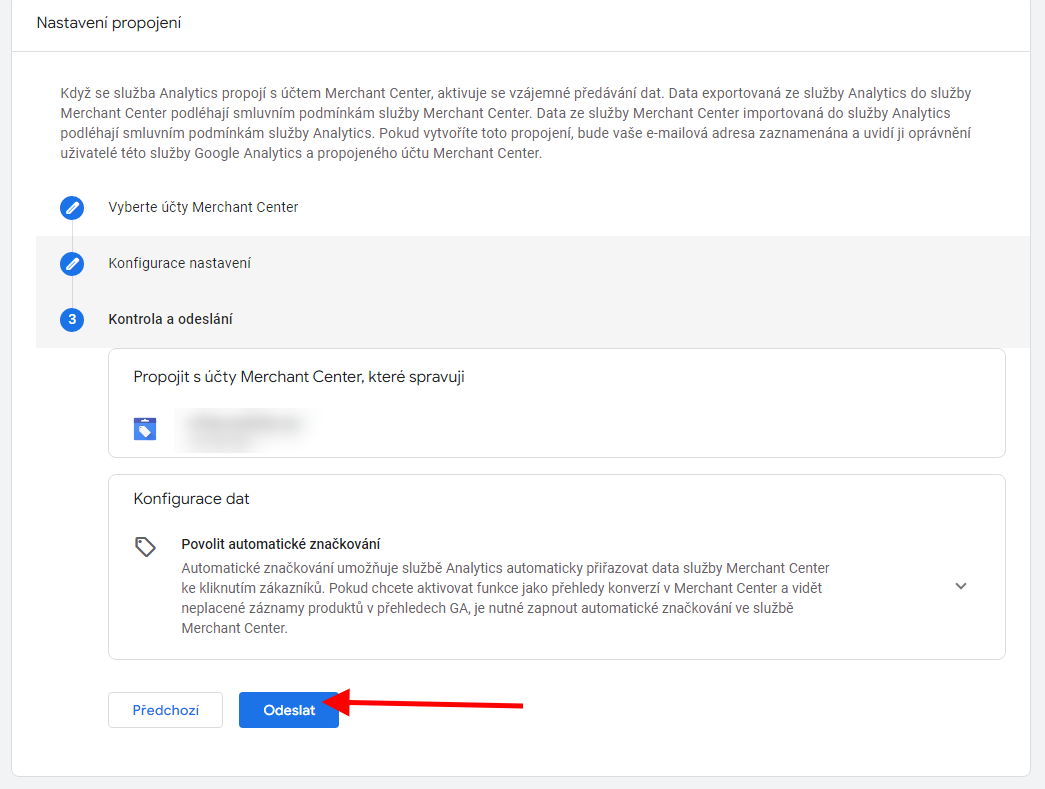Viewport: 1045px width, 789px height.
Task: Click the intro paragraph about Analytics linking
Action: tap(515, 123)
